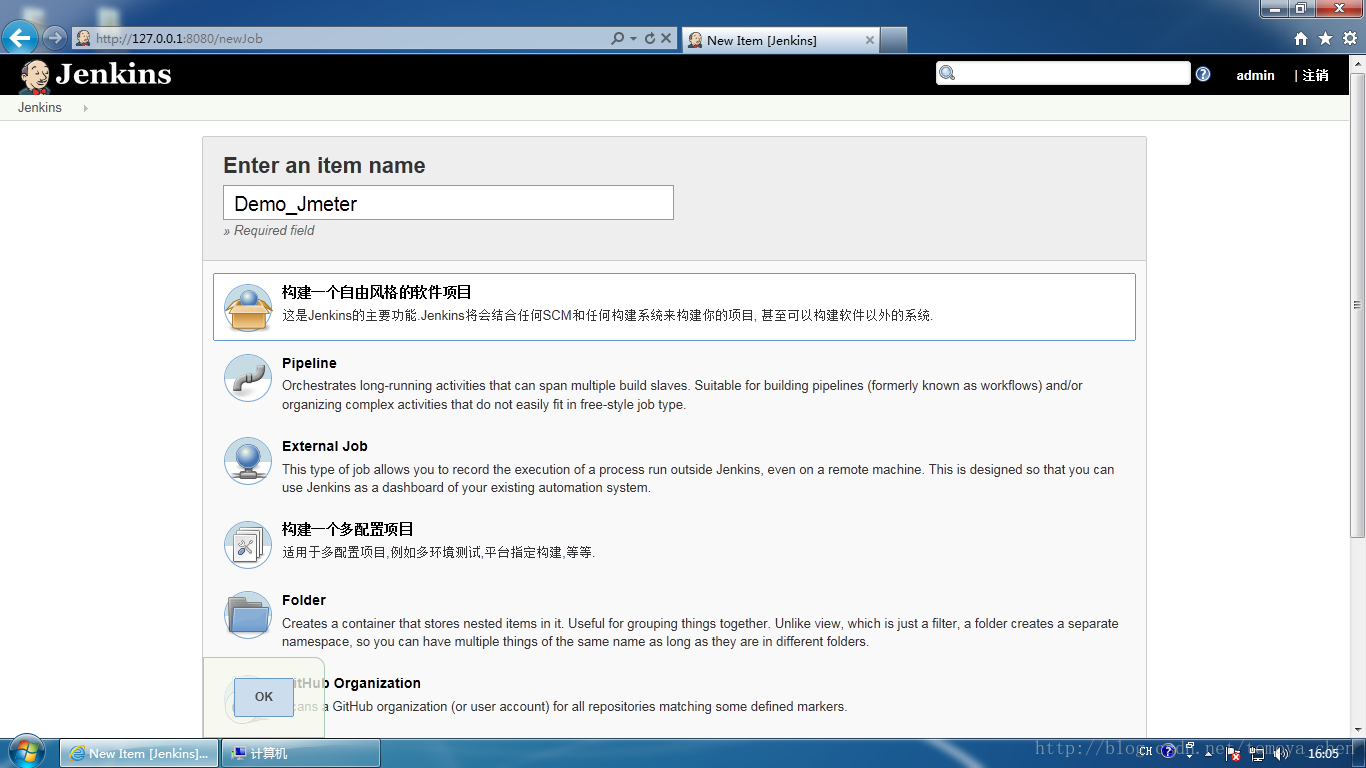Stop loading with the address bar X
This screenshot has height=768, width=1366.
(666, 39)
